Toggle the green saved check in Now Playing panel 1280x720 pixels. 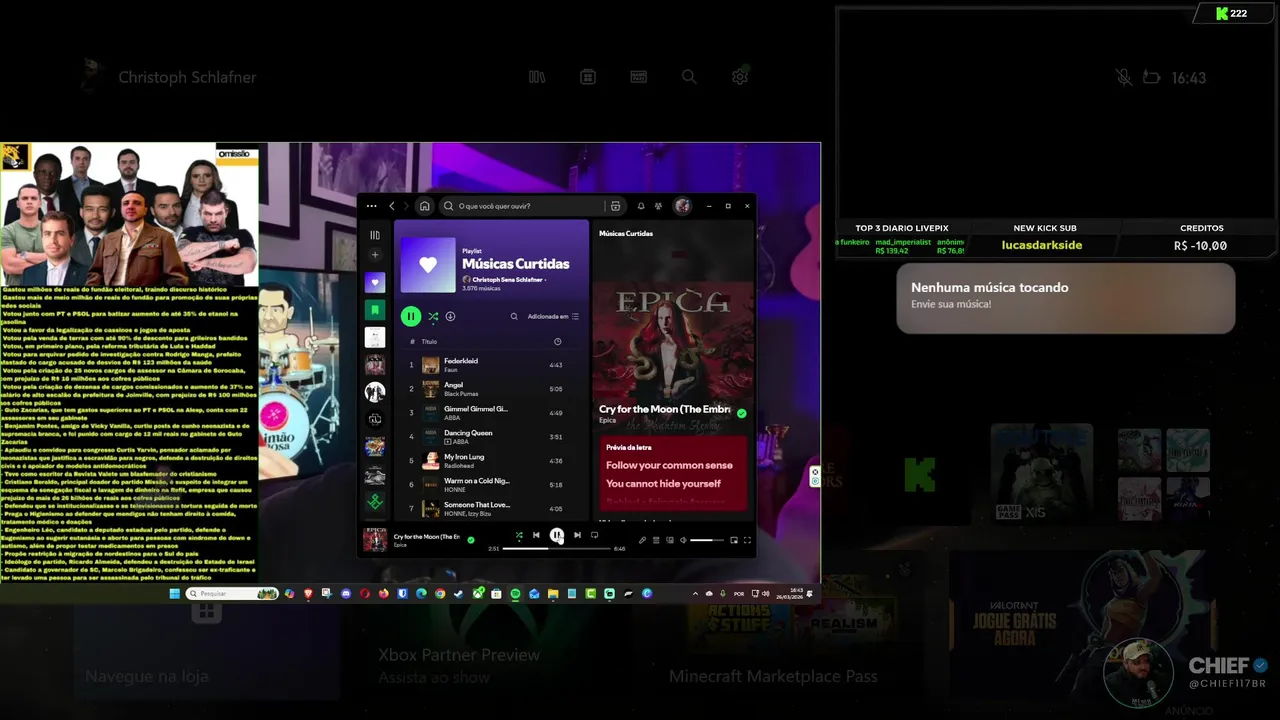tap(741, 413)
